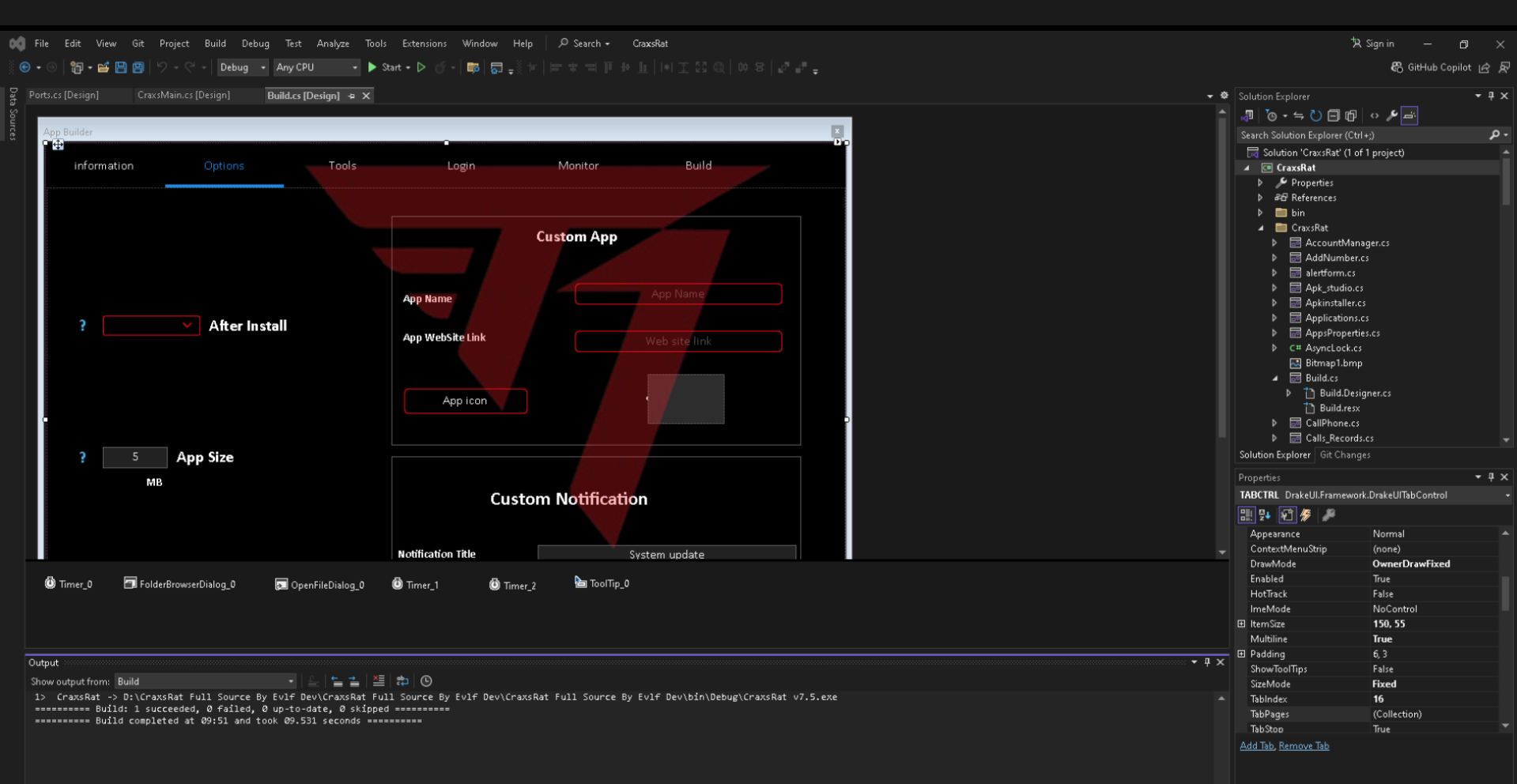Select the Timer_0 component in the tray

pyautogui.click(x=69, y=584)
